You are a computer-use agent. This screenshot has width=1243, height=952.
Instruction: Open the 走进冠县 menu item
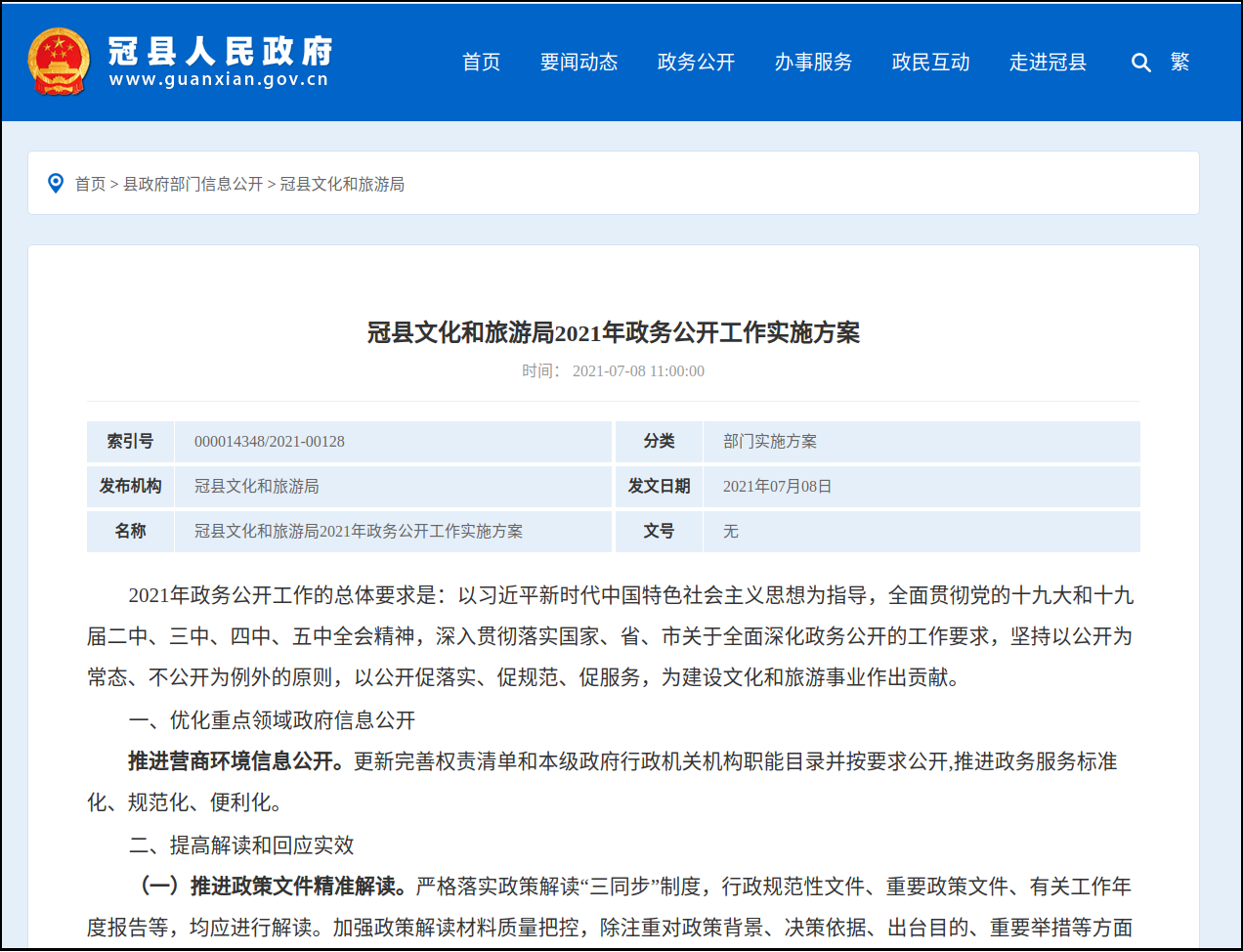point(1048,62)
